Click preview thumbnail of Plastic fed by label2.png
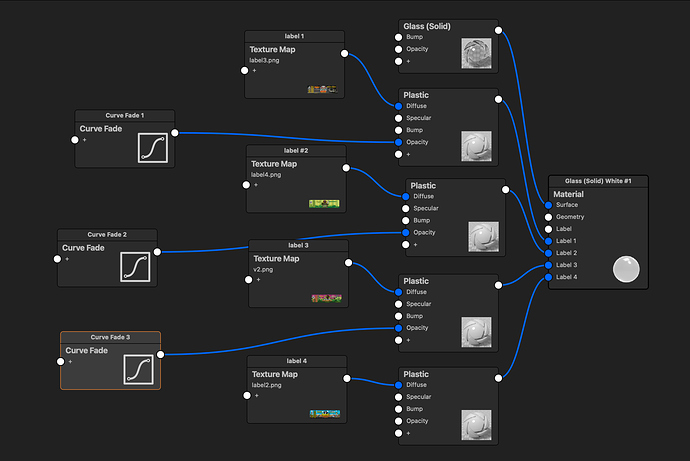 pyautogui.click(x=476, y=425)
